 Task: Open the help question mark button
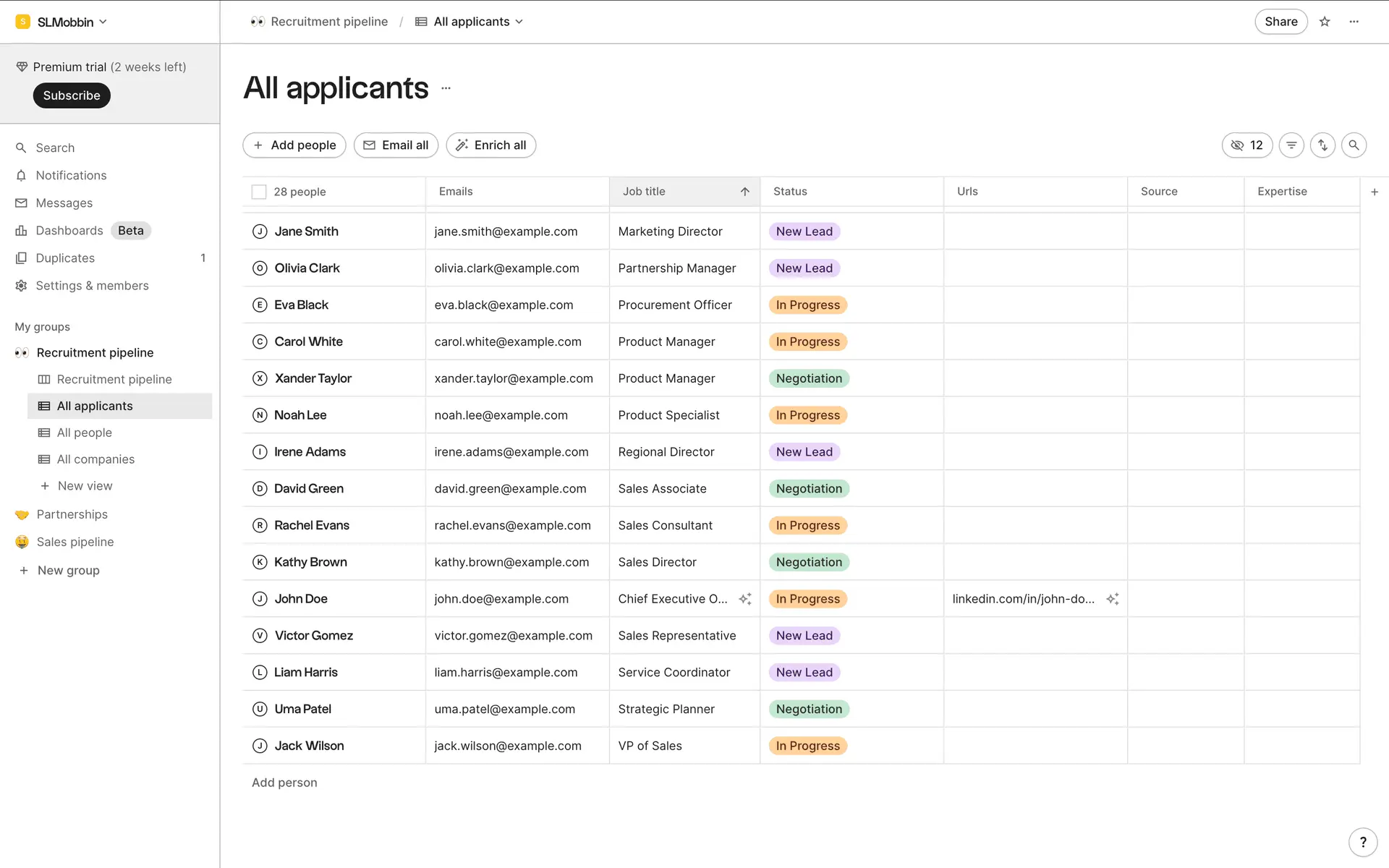click(x=1363, y=842)
